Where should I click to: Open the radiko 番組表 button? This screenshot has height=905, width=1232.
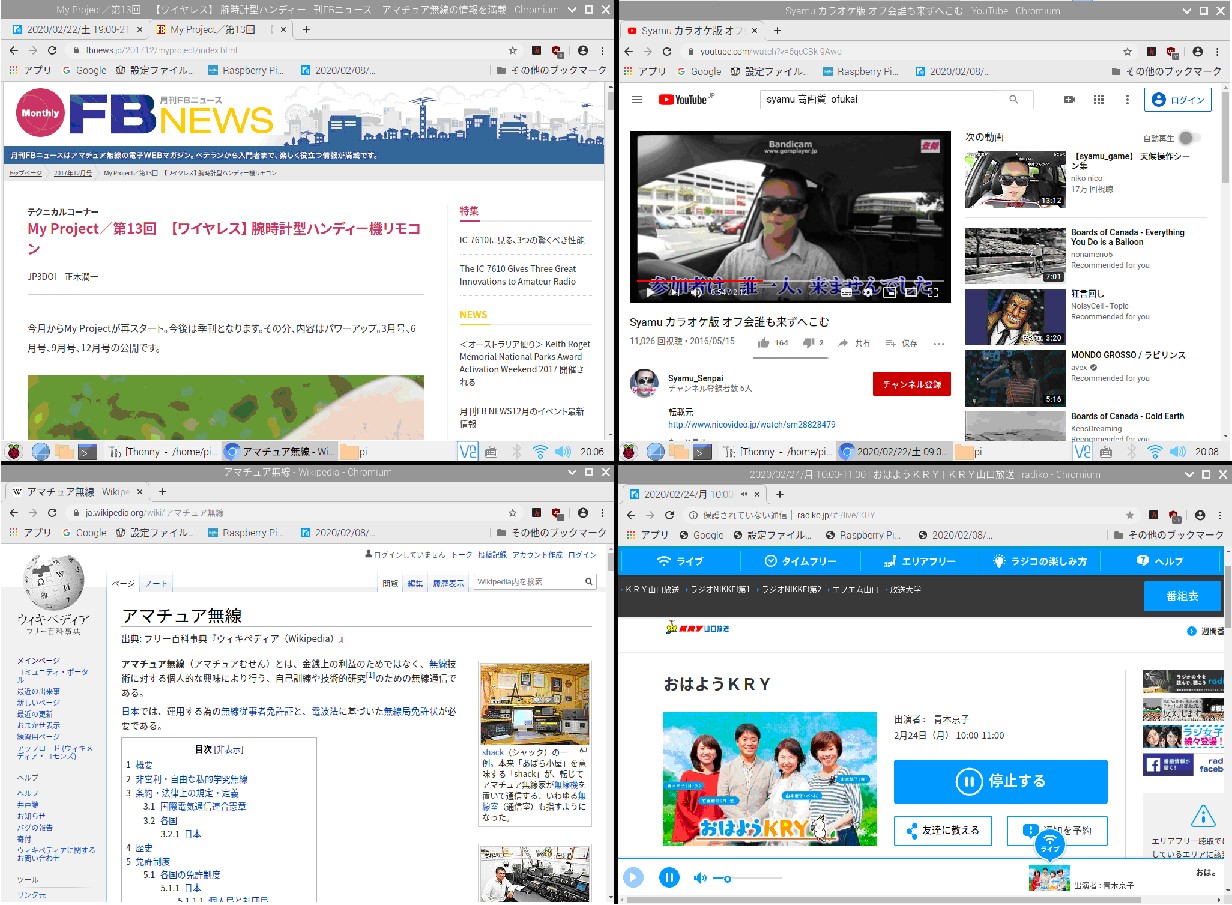pos(1181,596)
